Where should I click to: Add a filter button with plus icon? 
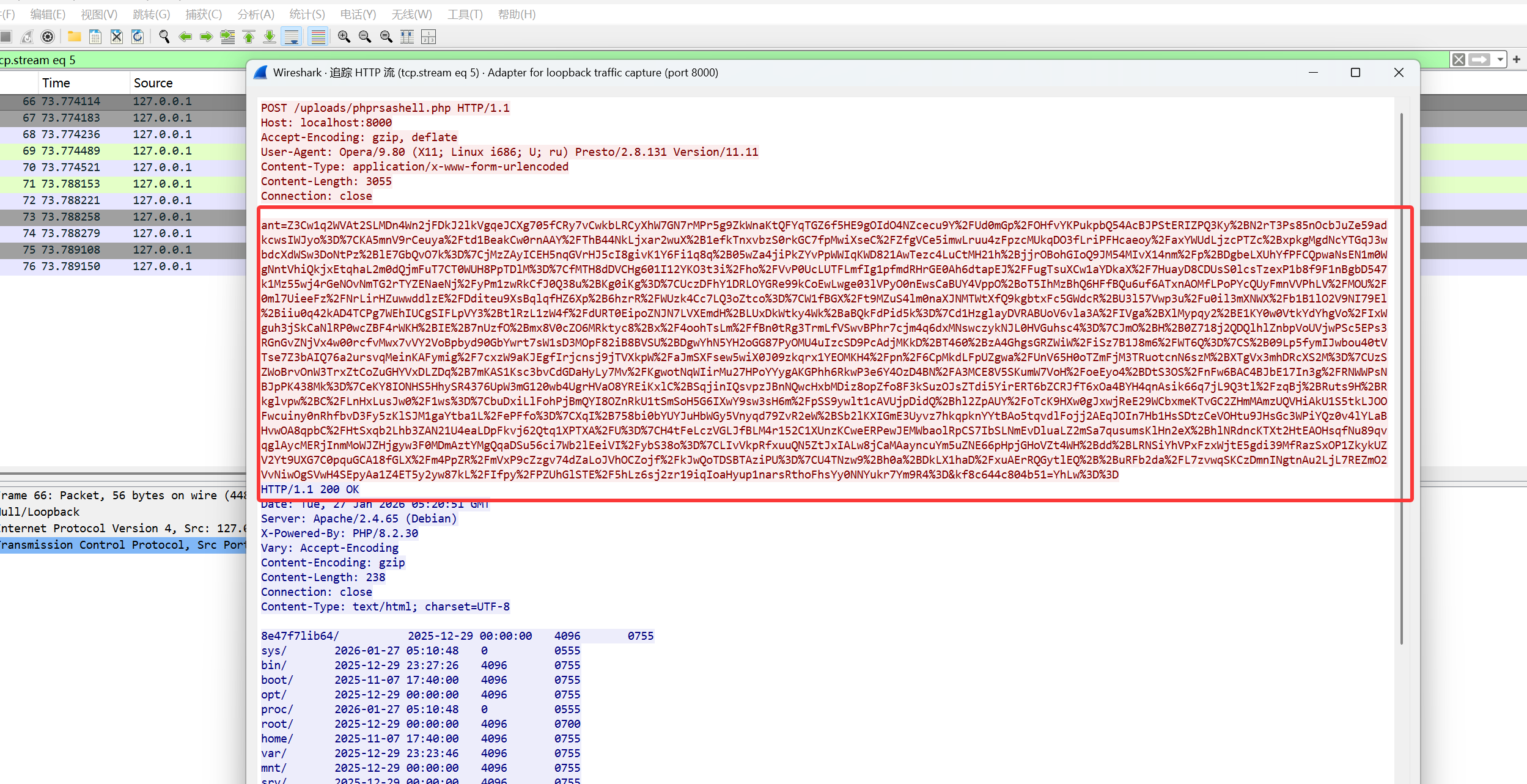click(x=1517, y=59)
